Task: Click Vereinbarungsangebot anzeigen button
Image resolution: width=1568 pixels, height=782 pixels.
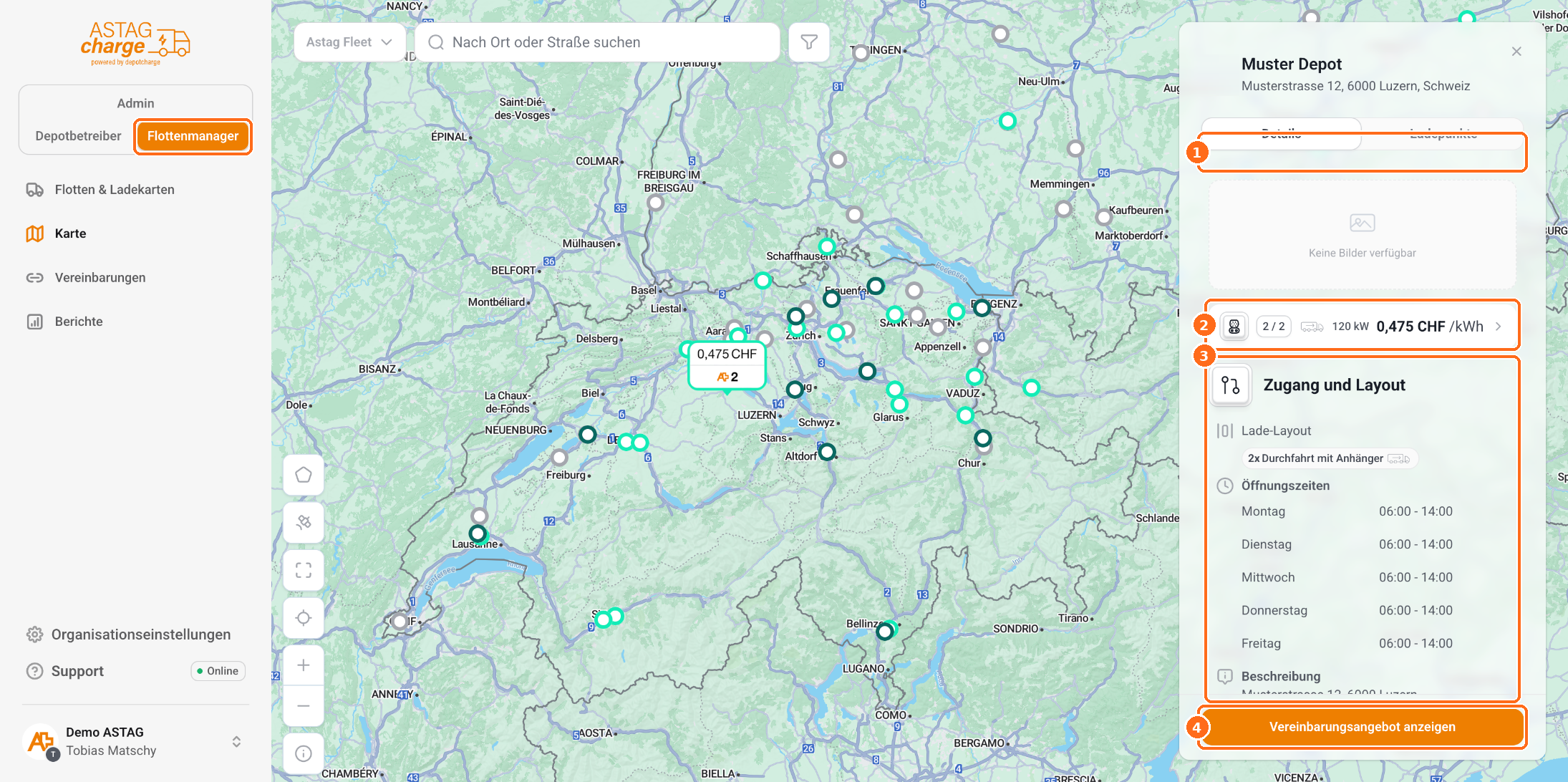Action: (x=1362, y=727)
